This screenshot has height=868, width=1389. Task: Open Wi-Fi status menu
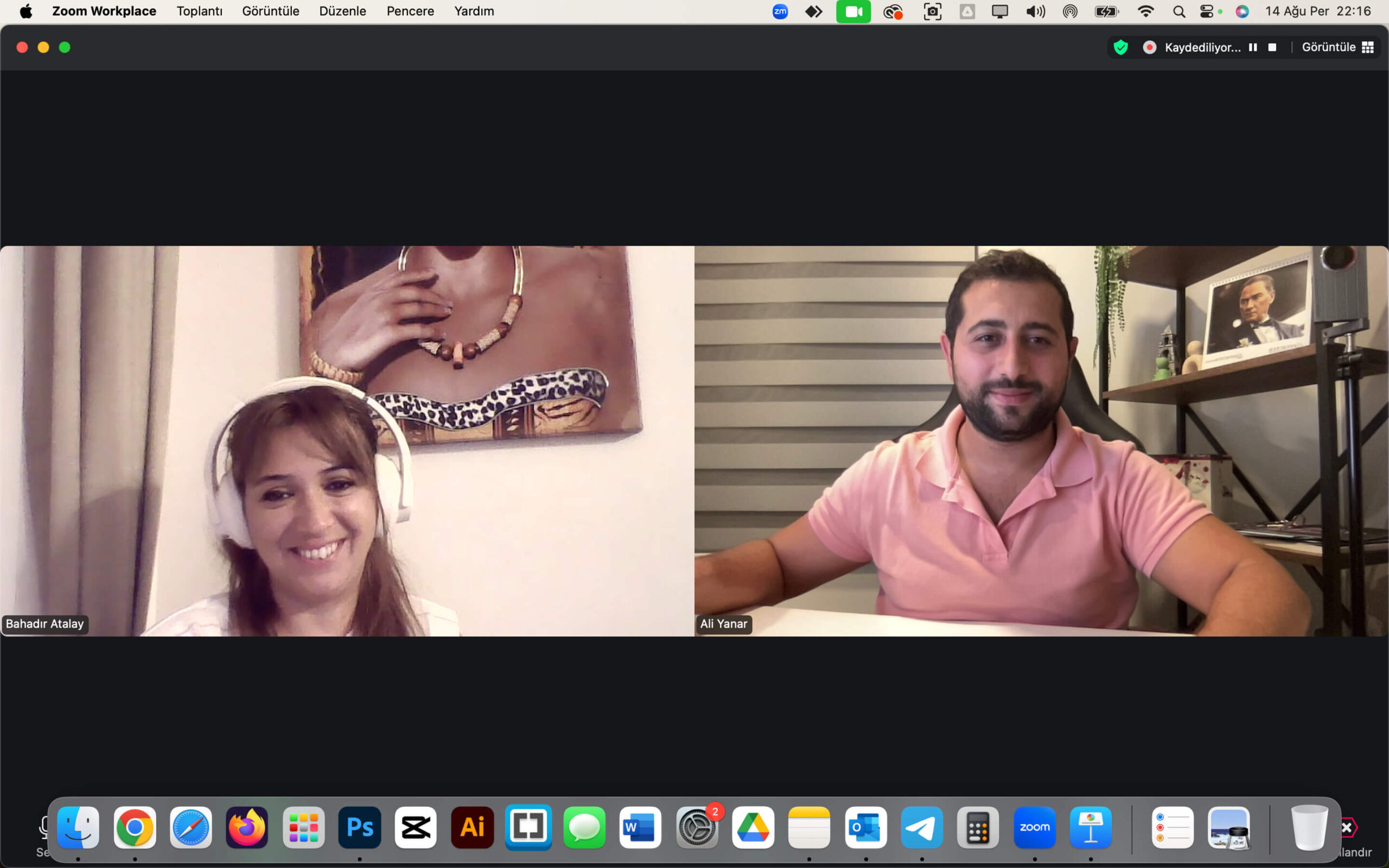[1145, 11]
